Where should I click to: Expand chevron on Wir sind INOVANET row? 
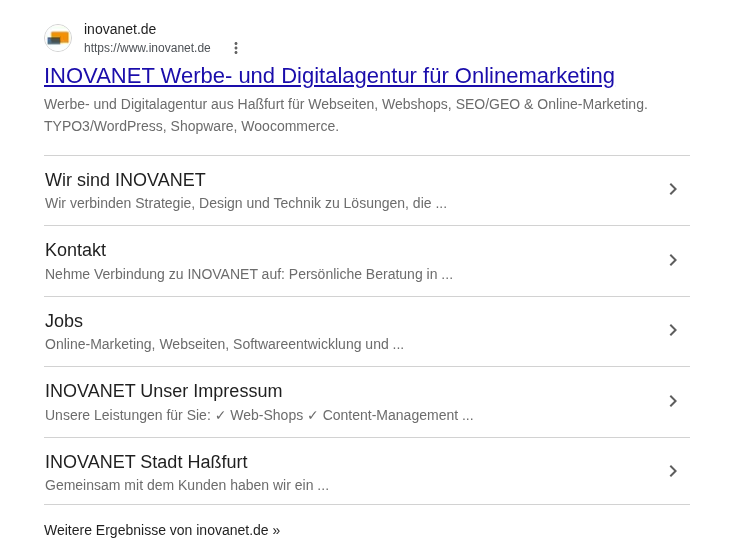pos(673,189)
